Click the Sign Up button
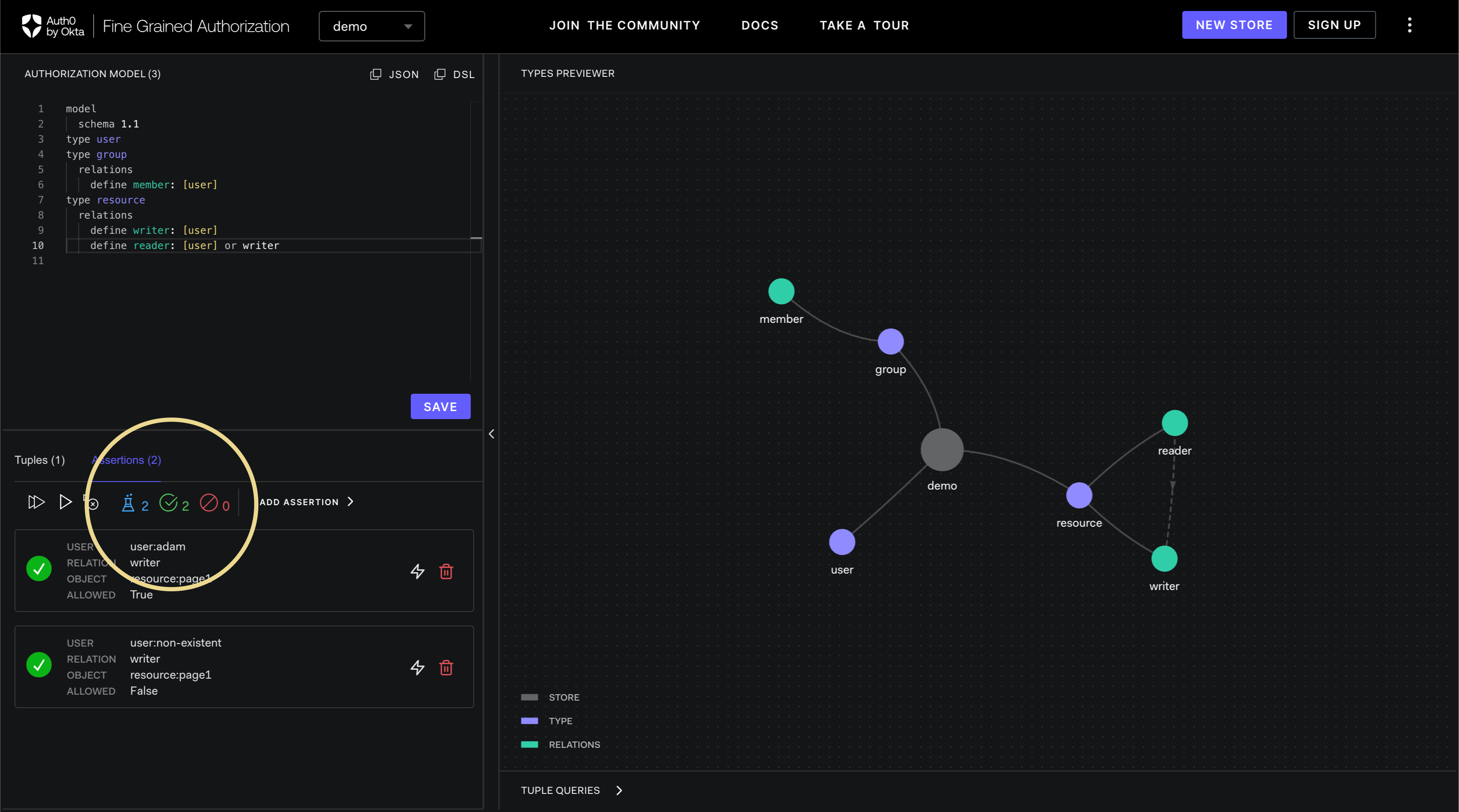The width and height of the screenshot is (1459, 812). click(1334, 25)
